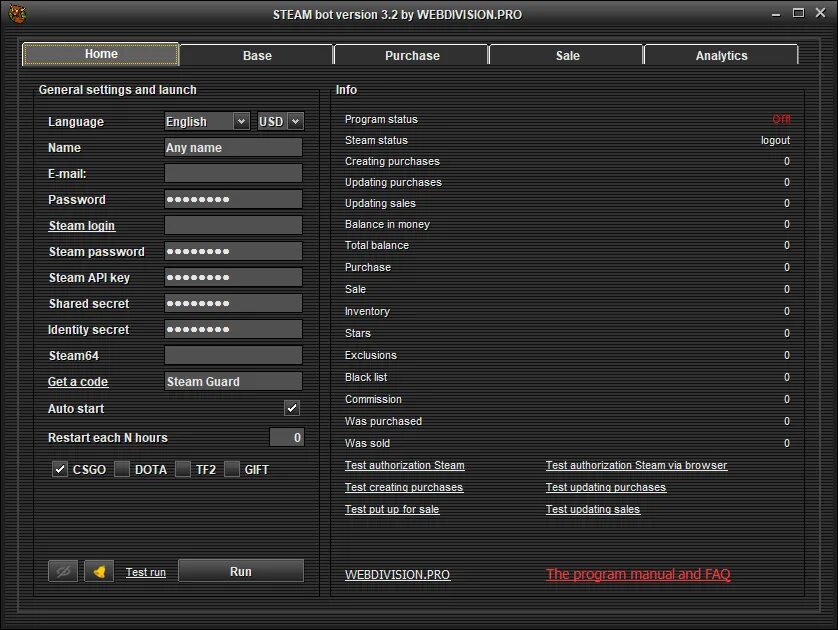Open the Purchase tab

pyautogui.click(x=412, y=55)
